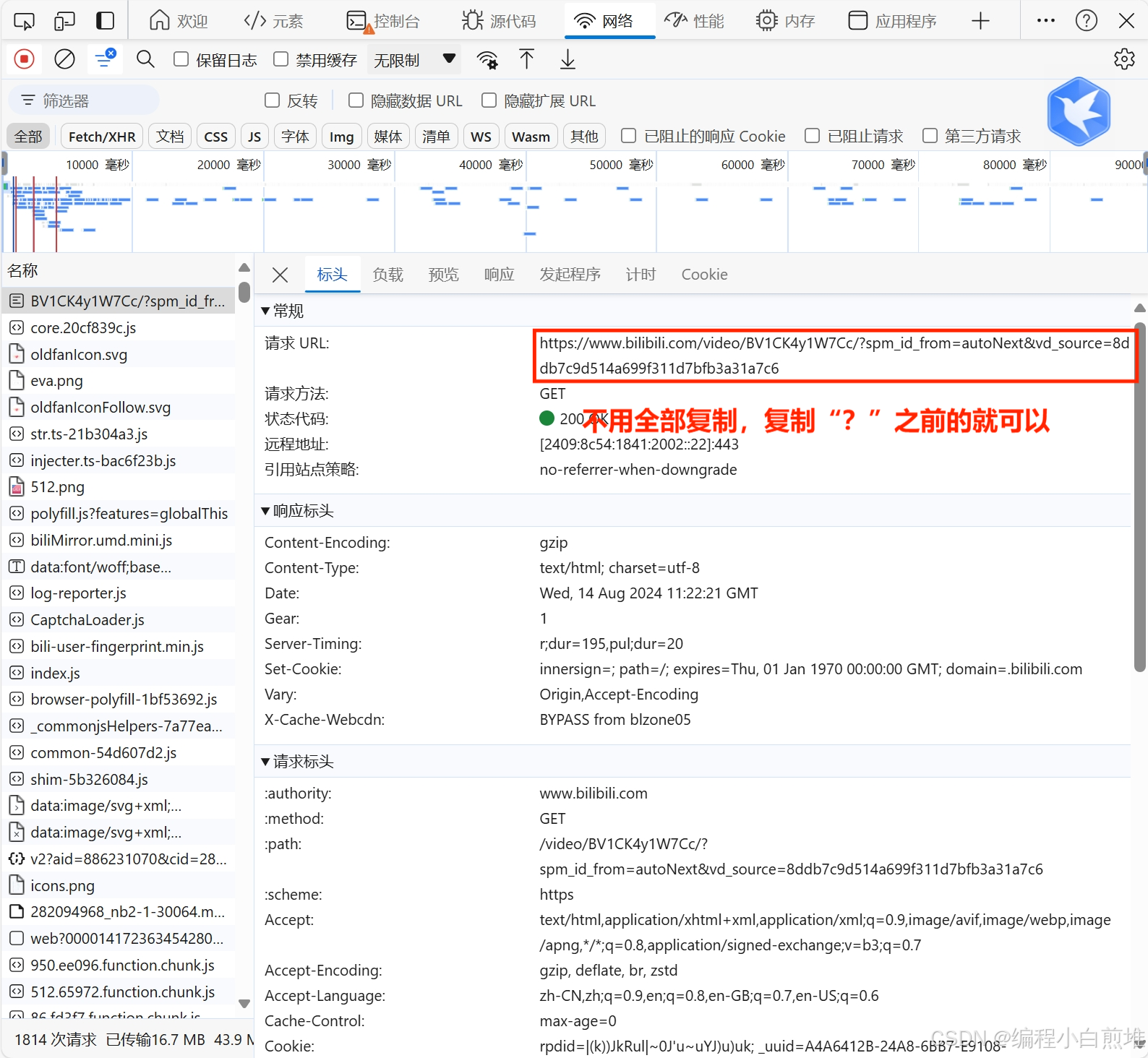Toggle the 反转 checkbox

[273, 100]
